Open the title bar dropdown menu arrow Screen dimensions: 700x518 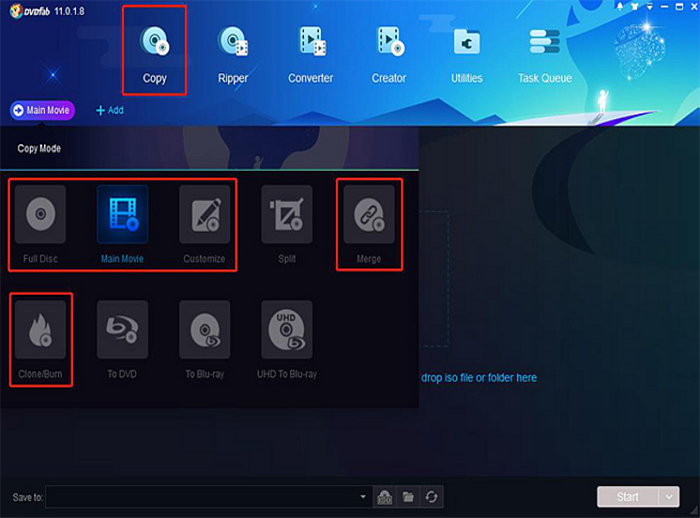[x=650, y=6]
